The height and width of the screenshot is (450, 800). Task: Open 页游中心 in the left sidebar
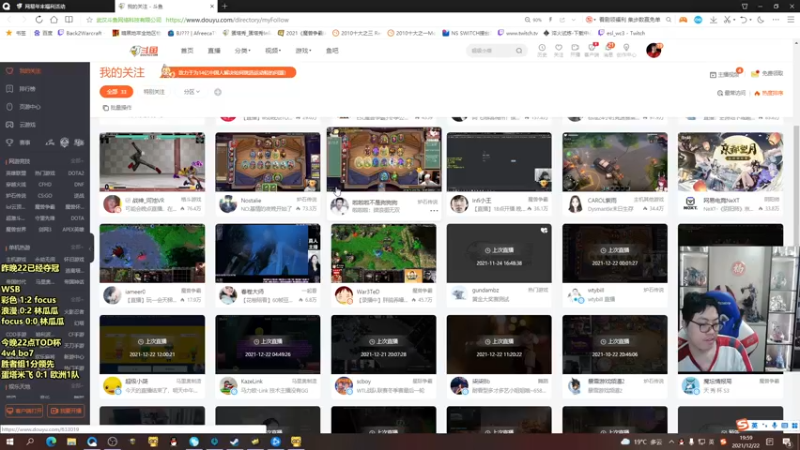tap(30, 107)
